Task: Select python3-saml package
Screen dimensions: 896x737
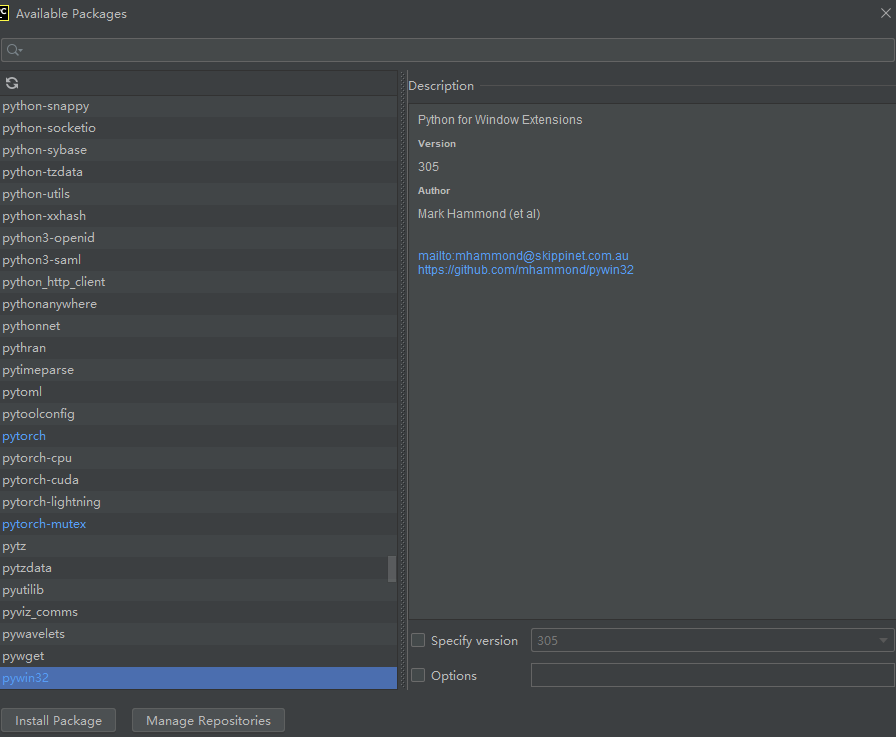Action: point(198,260)
